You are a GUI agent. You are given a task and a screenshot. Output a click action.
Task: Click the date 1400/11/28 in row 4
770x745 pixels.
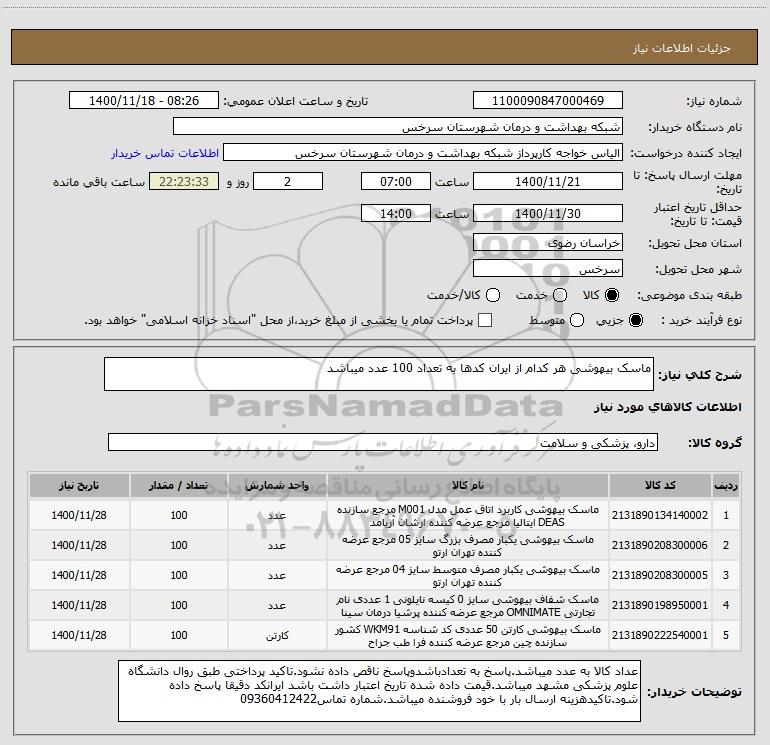[x=79, y=605]
